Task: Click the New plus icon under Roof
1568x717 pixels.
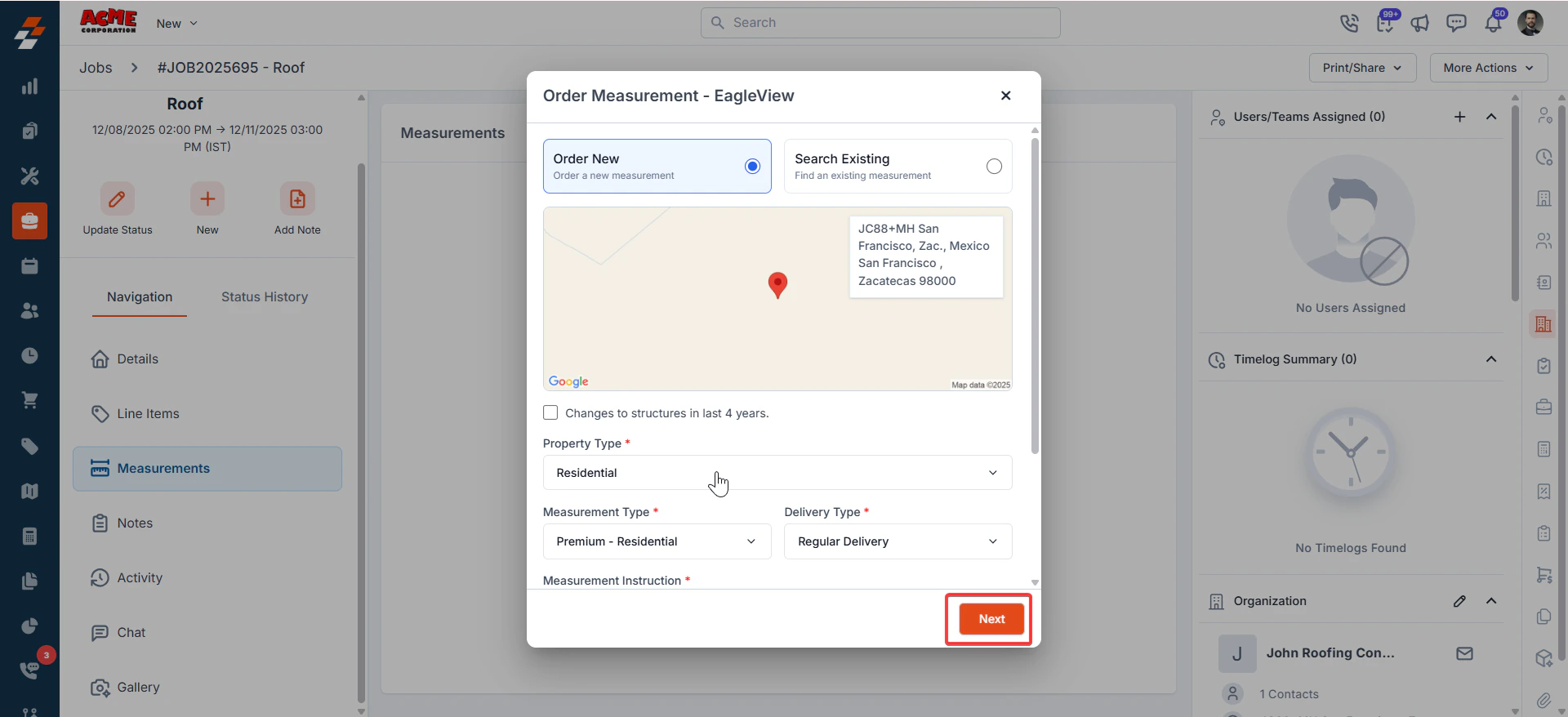Action: point(207,198)
